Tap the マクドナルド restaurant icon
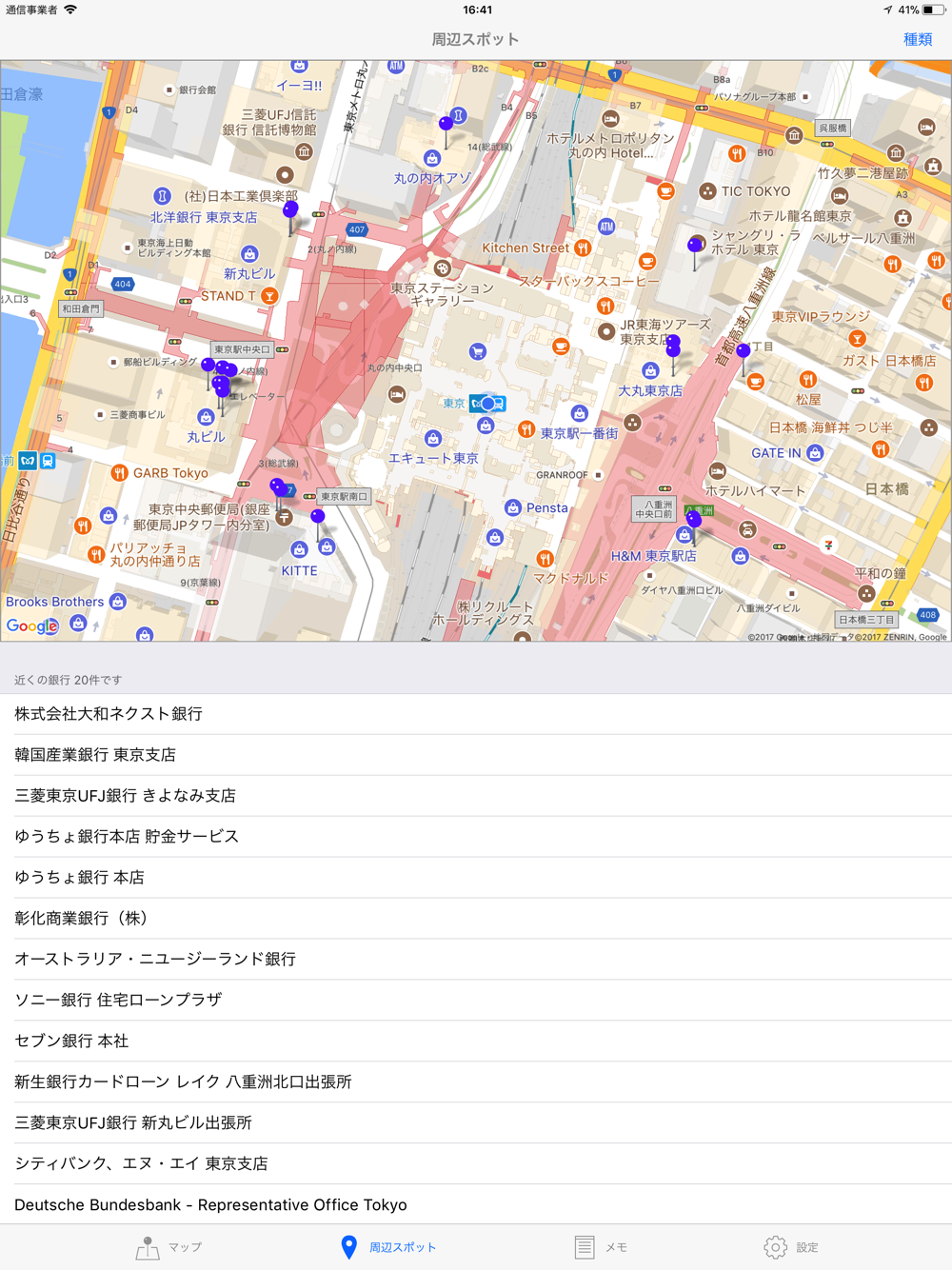The width and height of the screenshot is (952, 1270). tap(545, 559)
